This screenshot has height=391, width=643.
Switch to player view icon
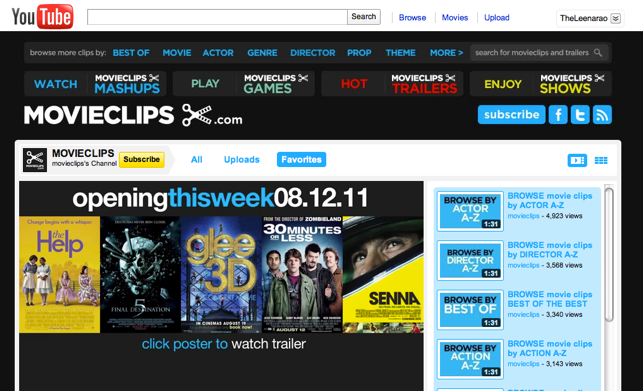pyautogui.click(x=577, y=160)
